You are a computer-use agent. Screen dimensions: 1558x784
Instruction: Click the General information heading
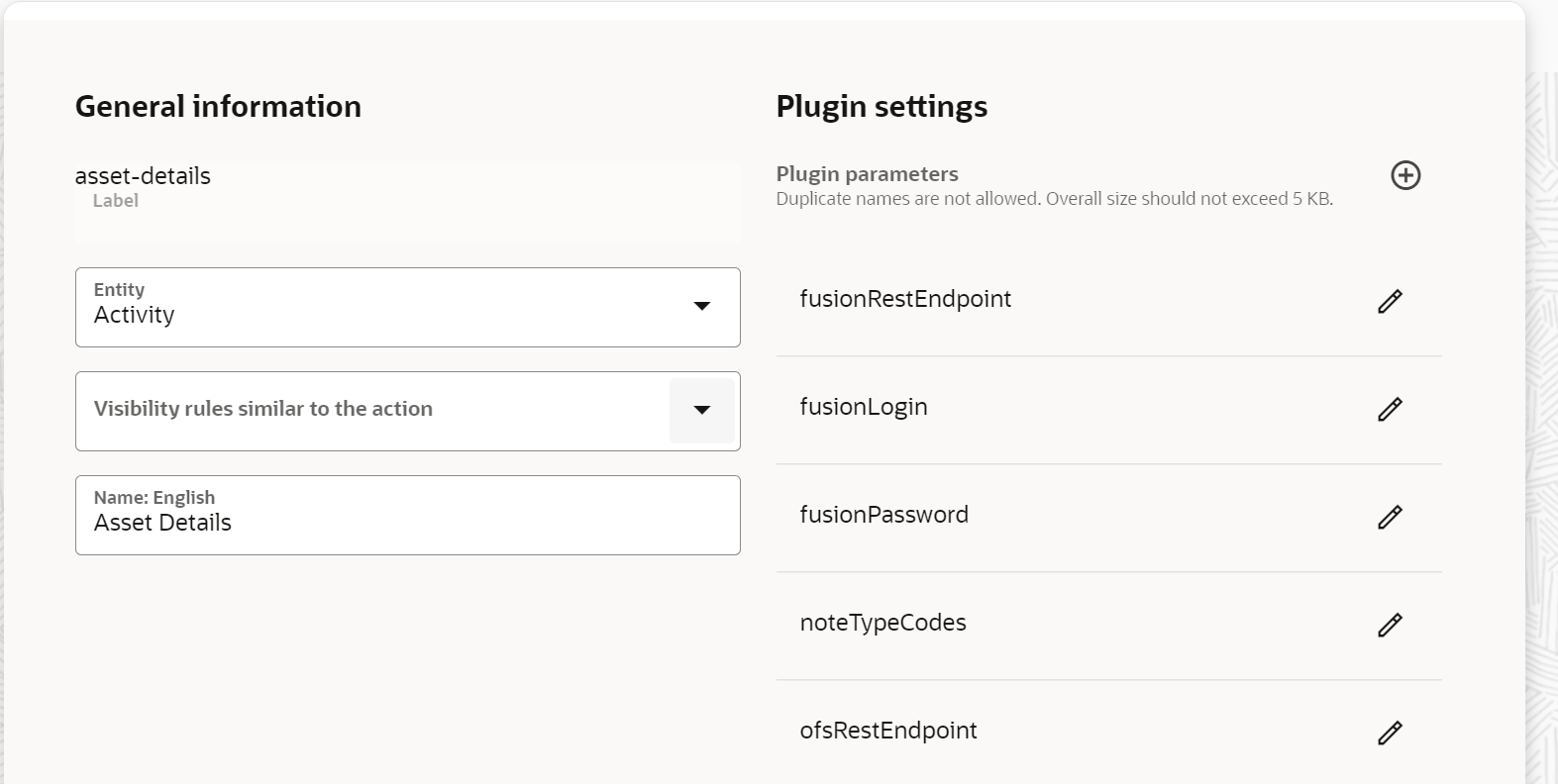coord(218,106)
